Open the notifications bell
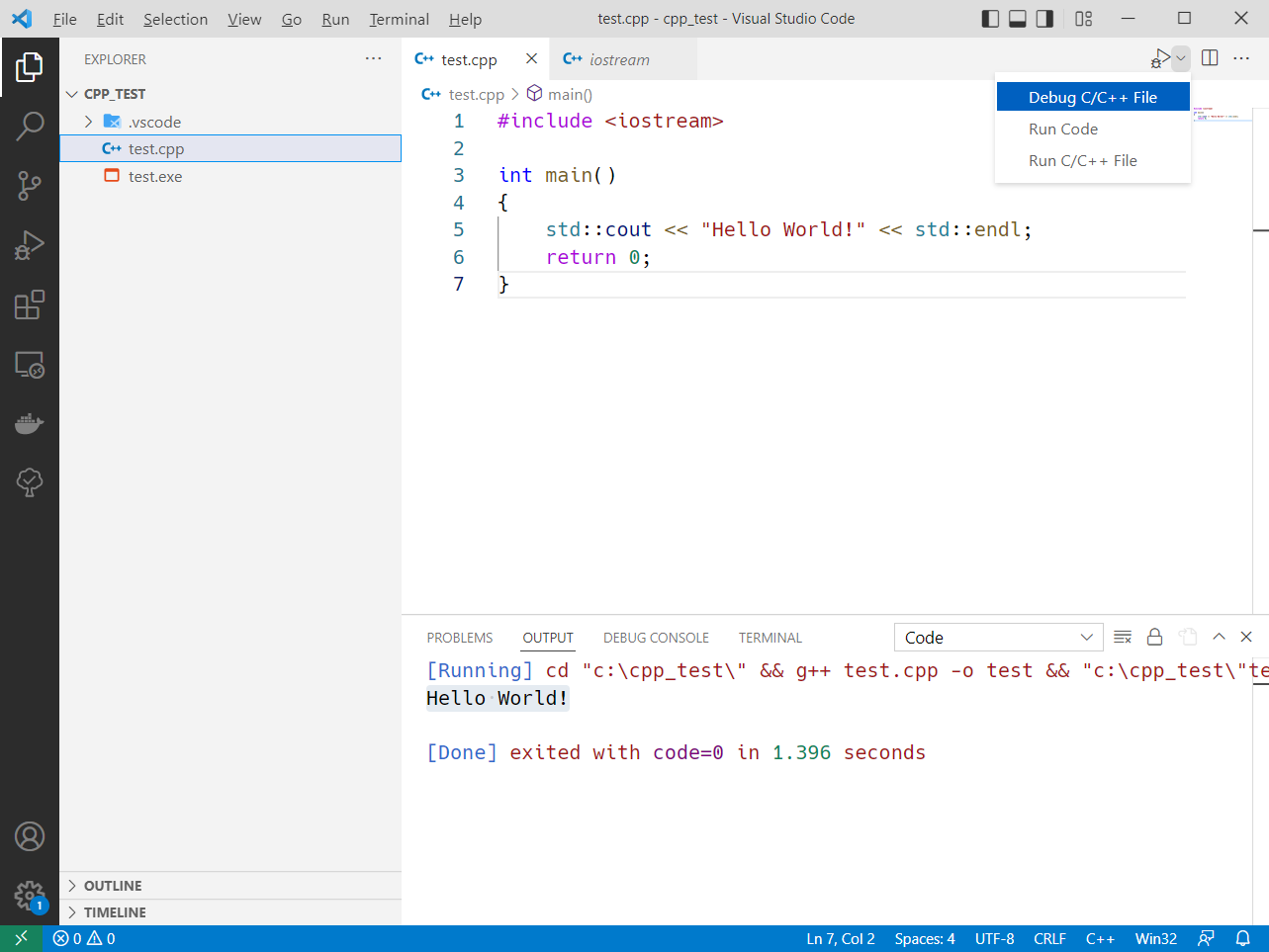The image size is (1269, 952). [x=1243, y=939]
